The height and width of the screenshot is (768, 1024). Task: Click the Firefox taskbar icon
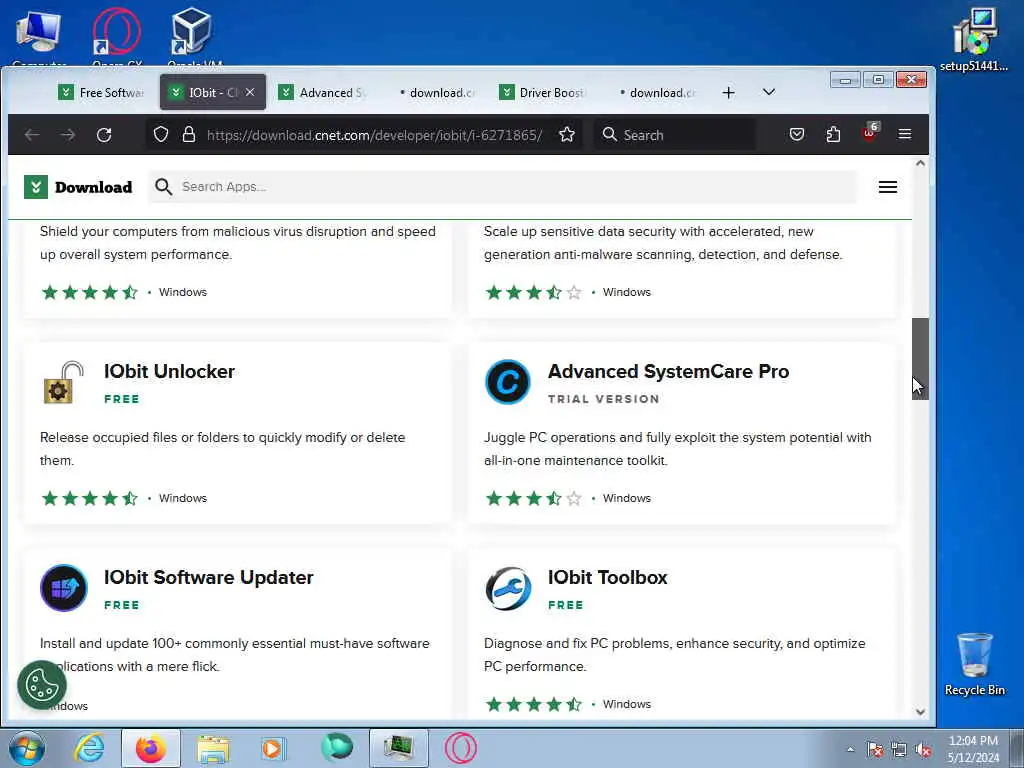pos(151,749)
